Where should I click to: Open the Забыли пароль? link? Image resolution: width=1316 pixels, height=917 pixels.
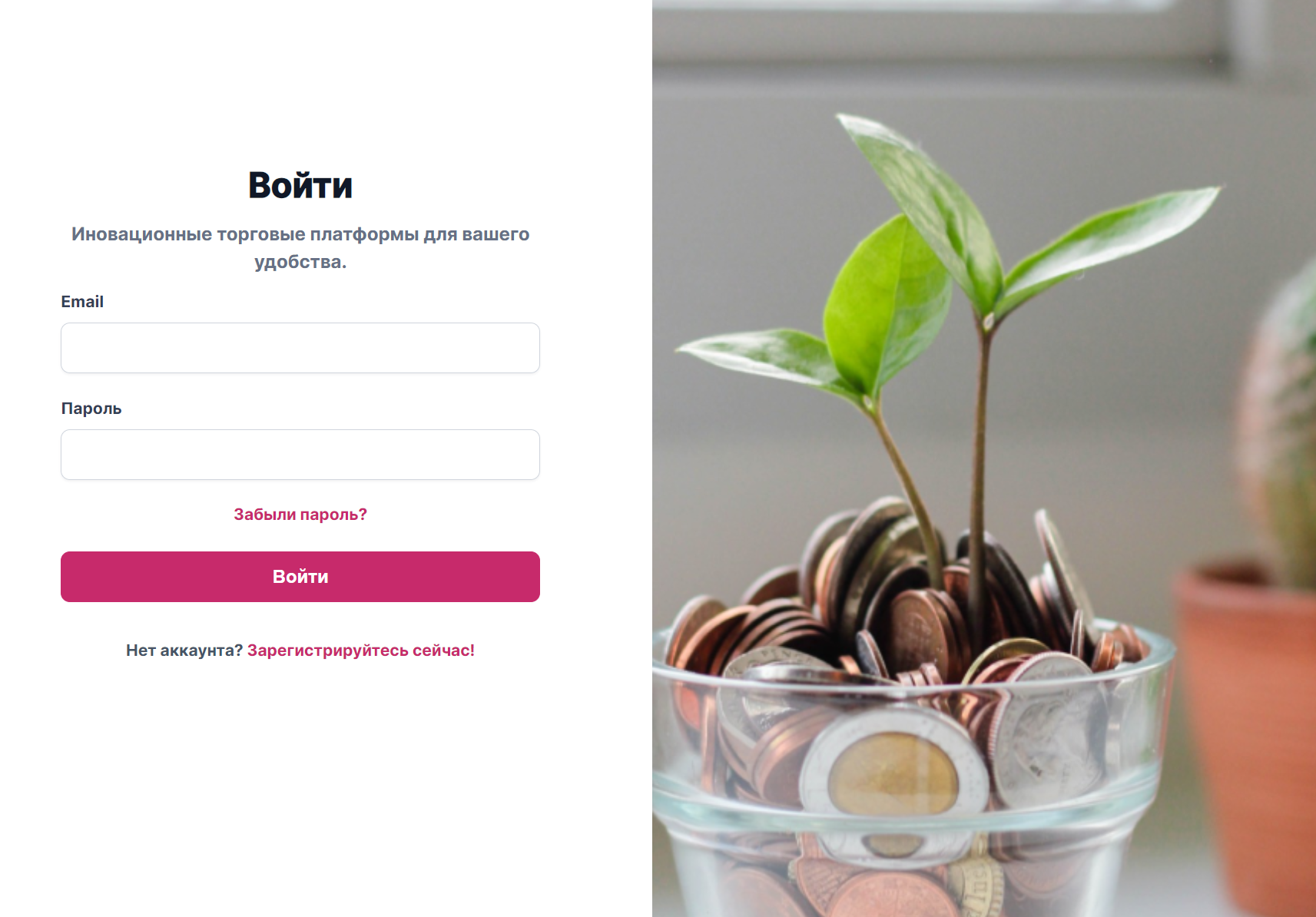[x=300, y=515]
